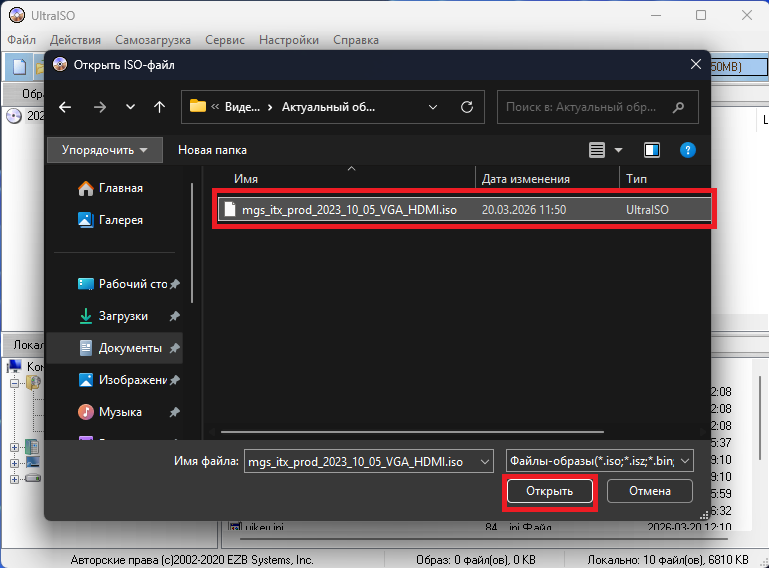
Task: Open view options dropdown arrow
Action: (x=618, y=150)
